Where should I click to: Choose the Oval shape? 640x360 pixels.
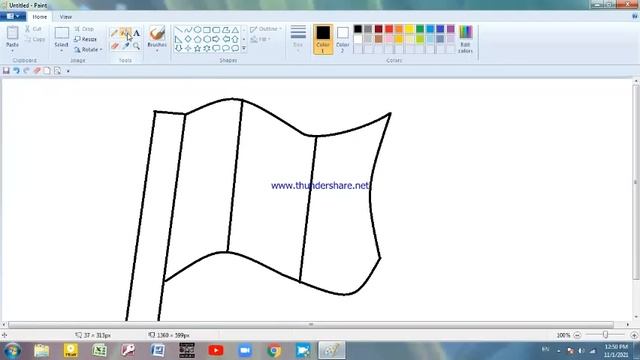(198, 30)
